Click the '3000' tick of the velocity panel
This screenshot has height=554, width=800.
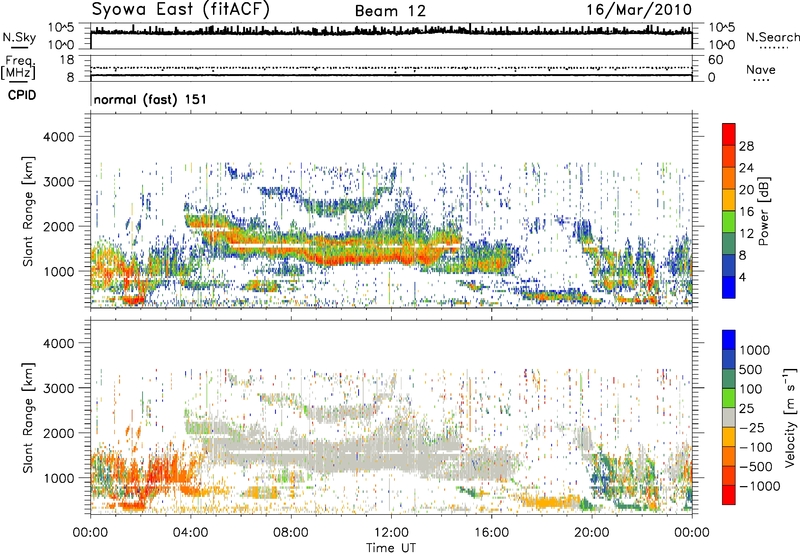click(x=58, y=388)
